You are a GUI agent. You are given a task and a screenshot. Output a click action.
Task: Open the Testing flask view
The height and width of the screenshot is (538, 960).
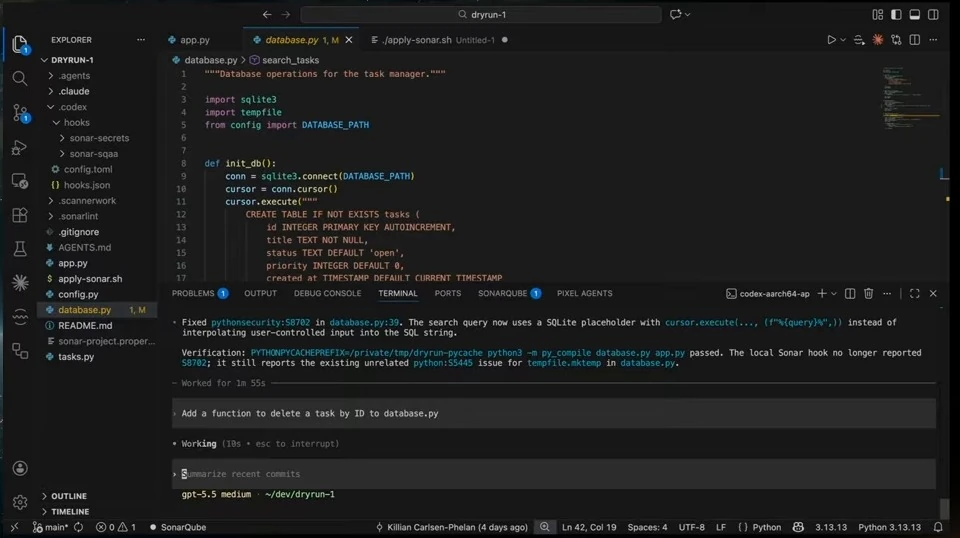tap(20, 248)
